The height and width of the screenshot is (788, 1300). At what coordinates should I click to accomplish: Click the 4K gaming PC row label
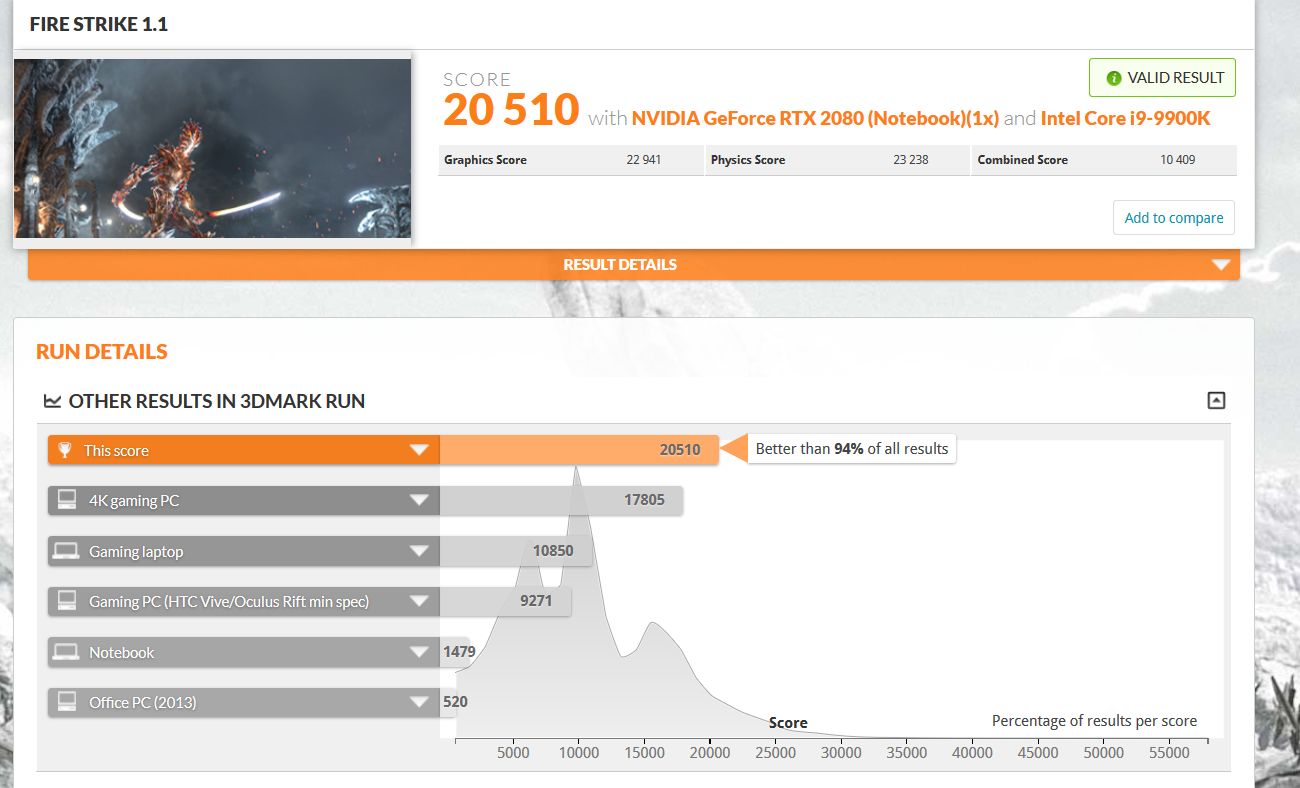(x=134, y=501)
